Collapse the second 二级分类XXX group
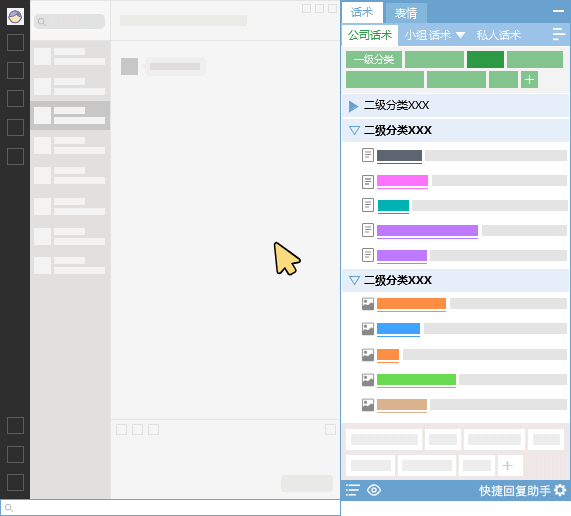 (354, 130)
